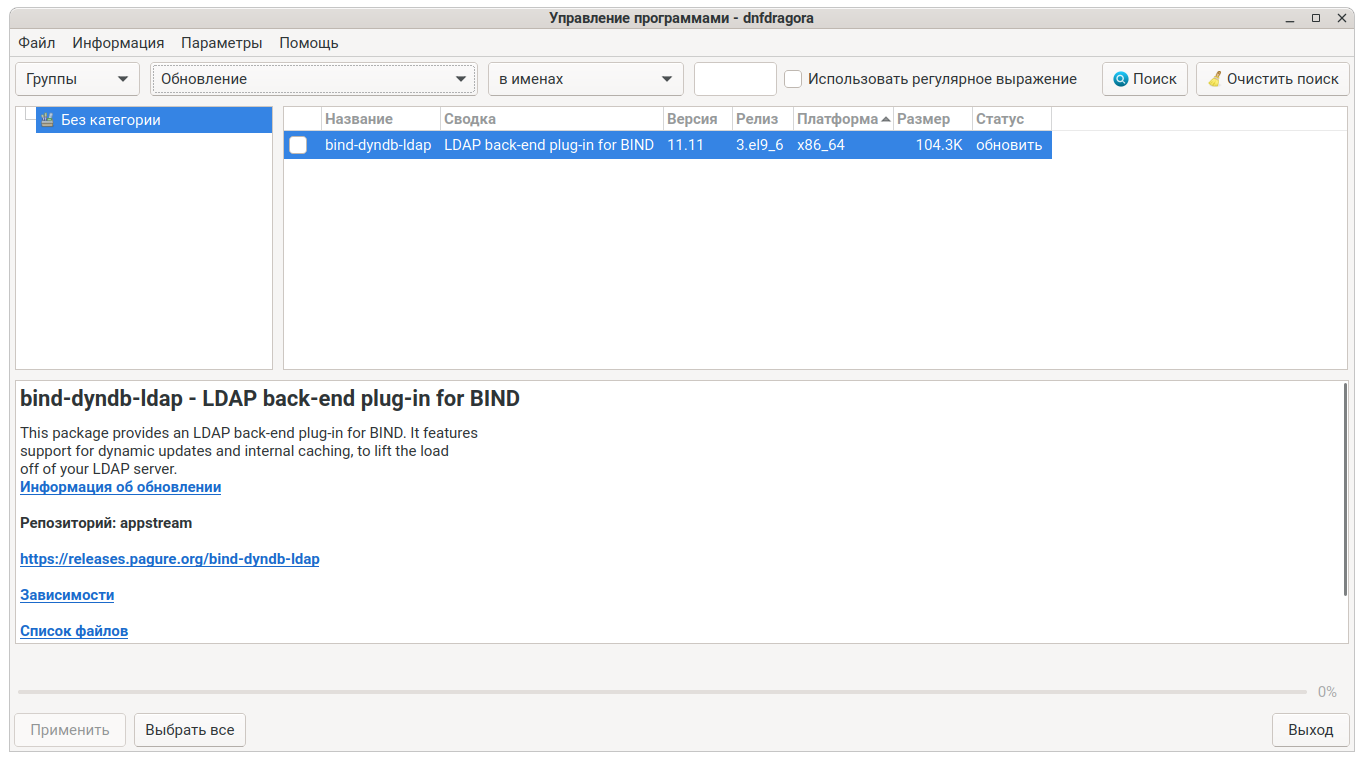Click the progress bar at the bottom

660,692
